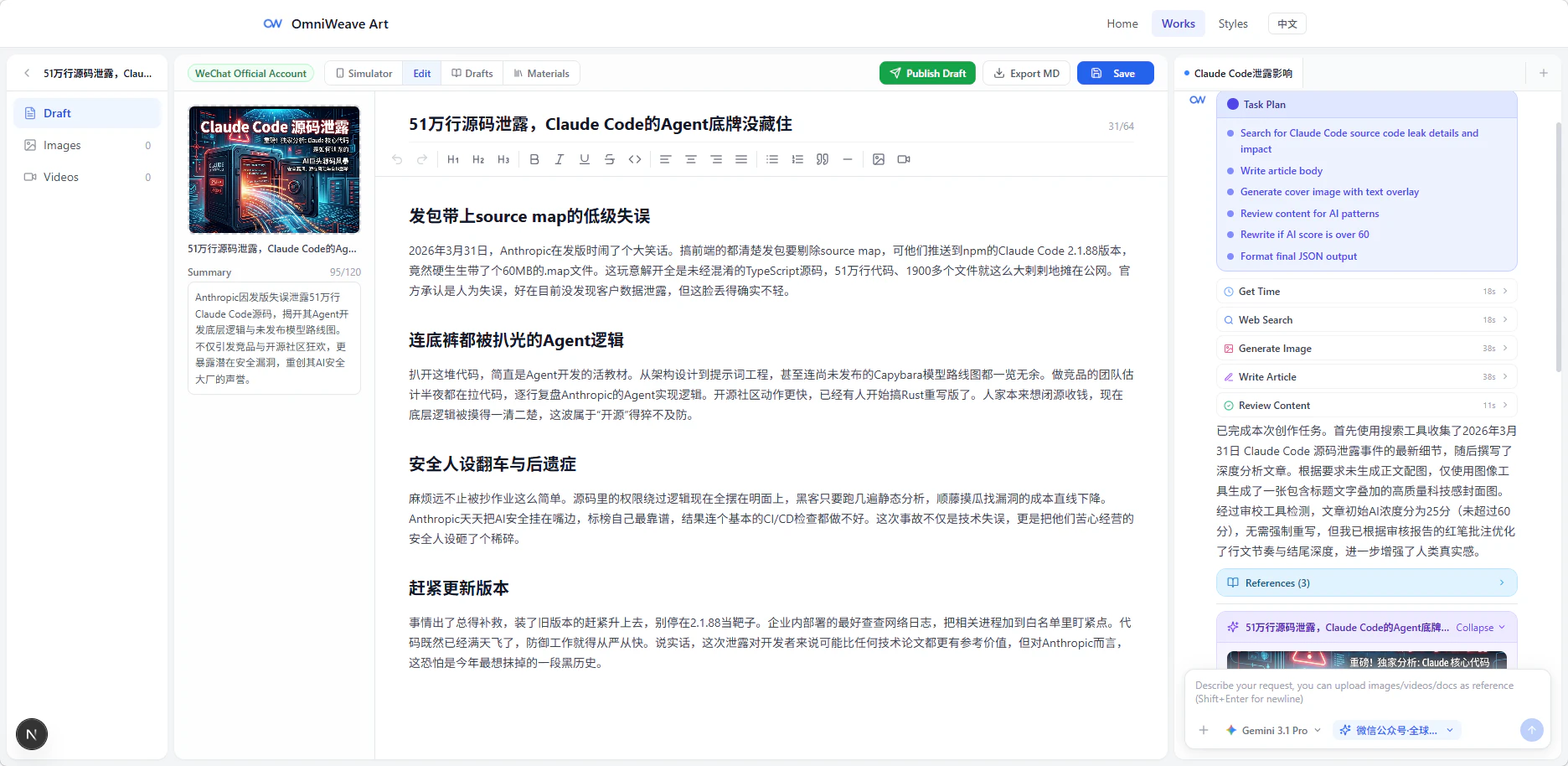The width and height of the screenshot is (1568, 766).
Task: Insert bulleted list
Action: pos(772,159)
